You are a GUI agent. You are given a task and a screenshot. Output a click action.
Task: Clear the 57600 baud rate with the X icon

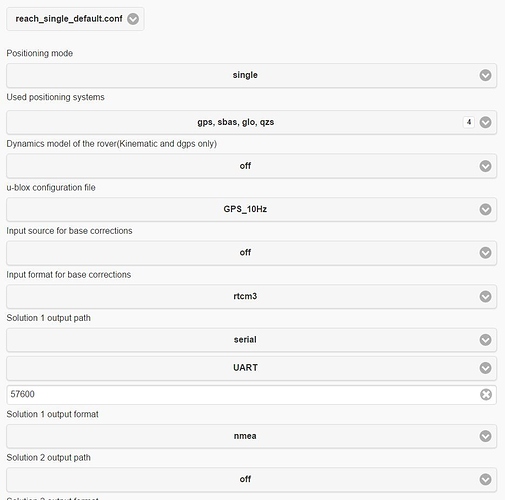point(486,395)
